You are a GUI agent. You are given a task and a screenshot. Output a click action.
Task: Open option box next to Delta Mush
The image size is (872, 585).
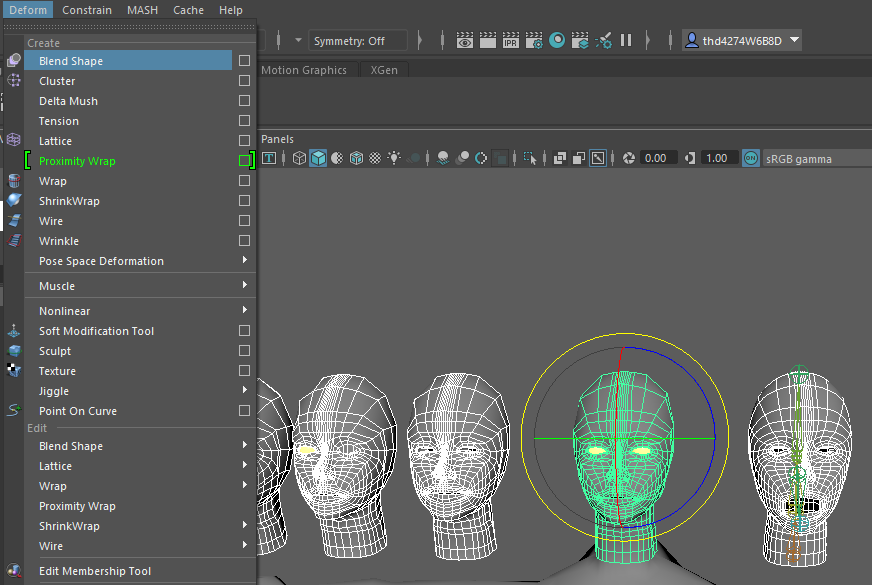[244, 101]
